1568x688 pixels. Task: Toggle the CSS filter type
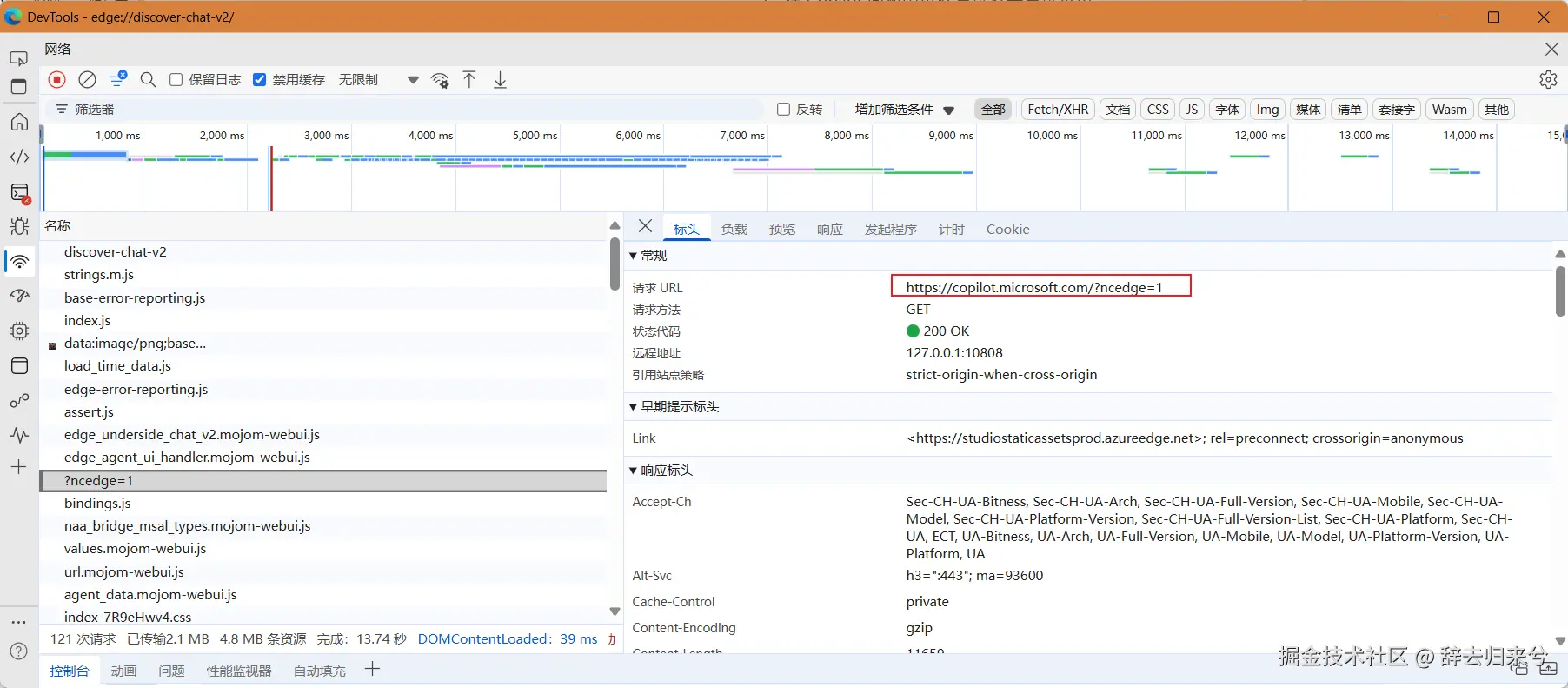[x=1158, y=110]
